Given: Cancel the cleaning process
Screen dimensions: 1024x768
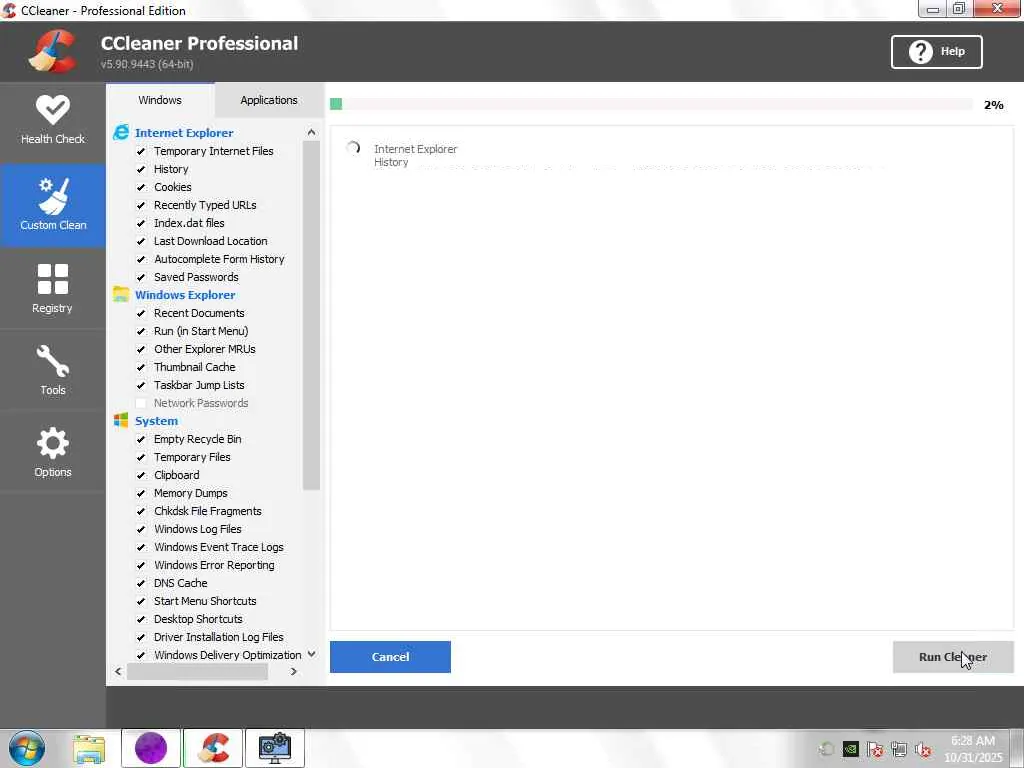Looking at the screenshot, I should tap(390, 656).
